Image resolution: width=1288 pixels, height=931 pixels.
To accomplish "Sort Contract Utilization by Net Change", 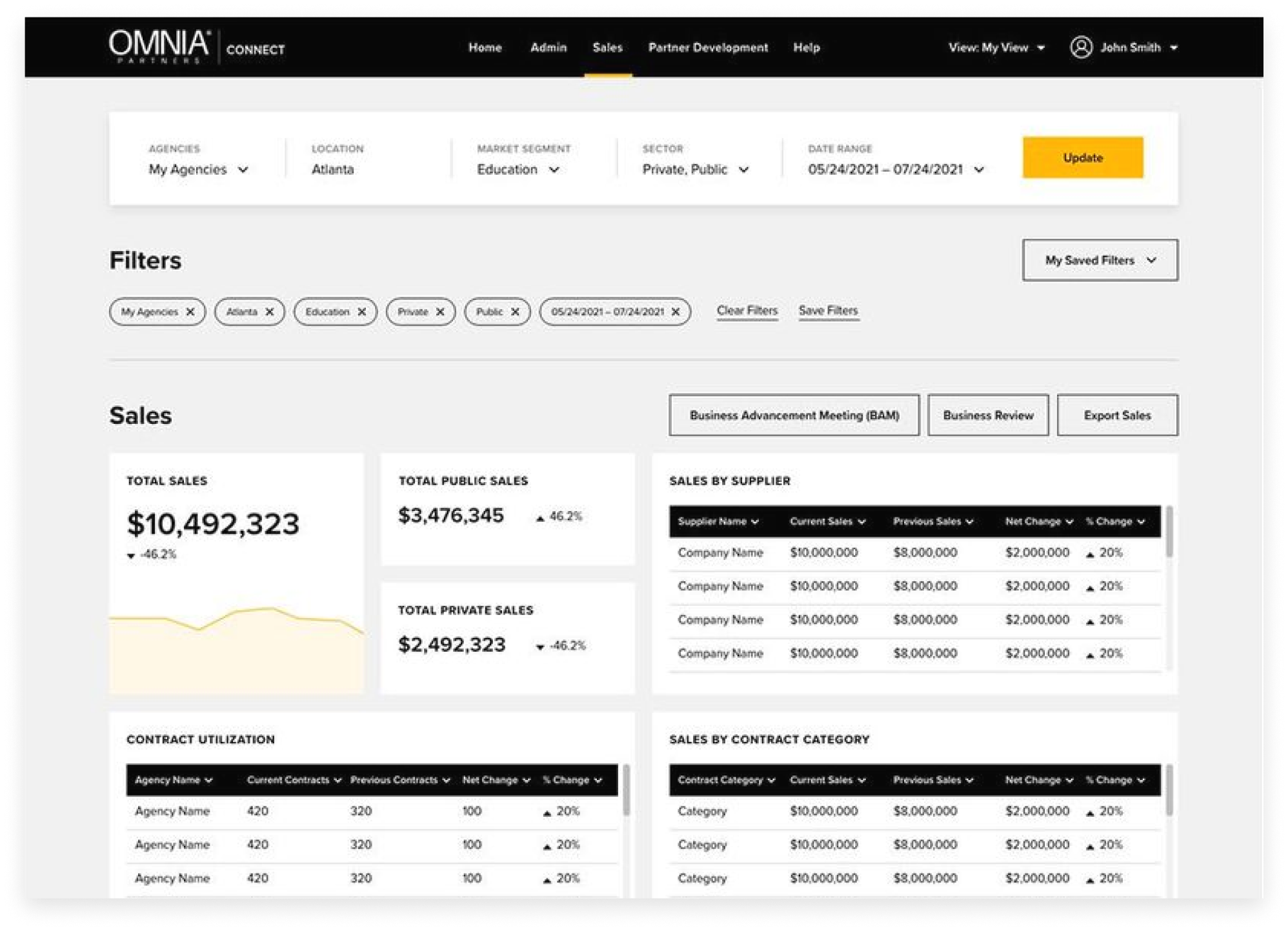I will (496, 780).
